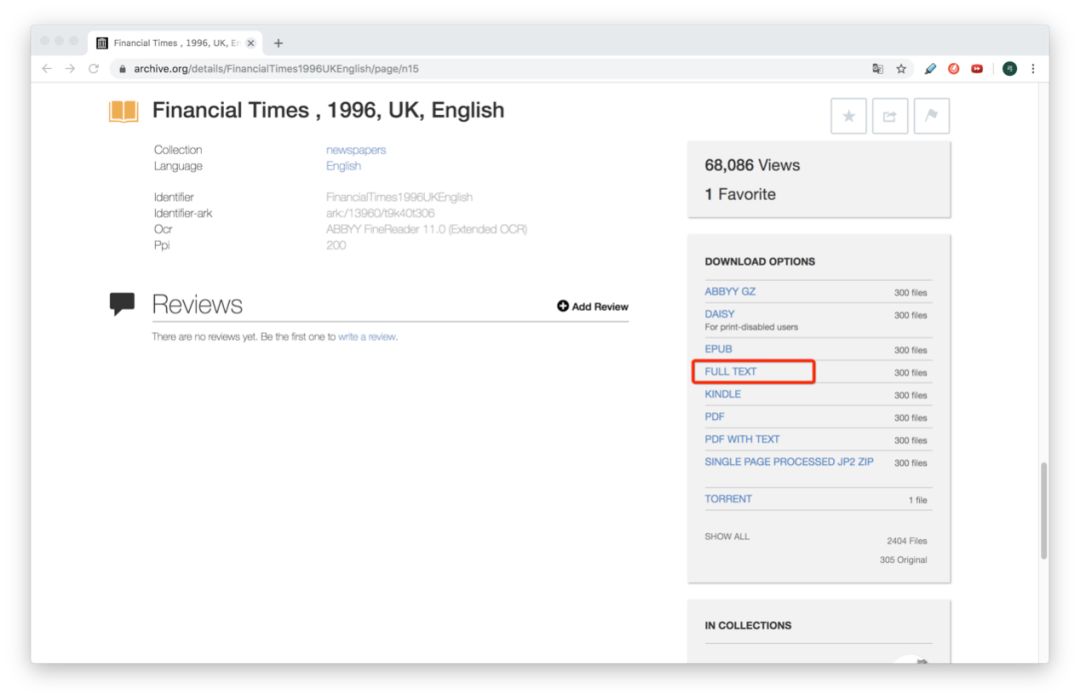Click the speech bubble Reviews icon

tap(123, 303)
